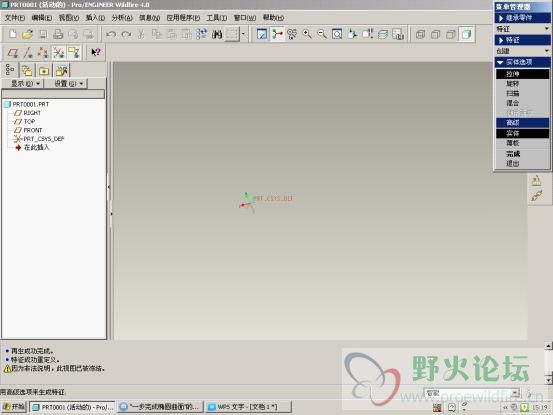
Task: Switch to the WPS 文字 taskbar window
Action: point(248,407)
